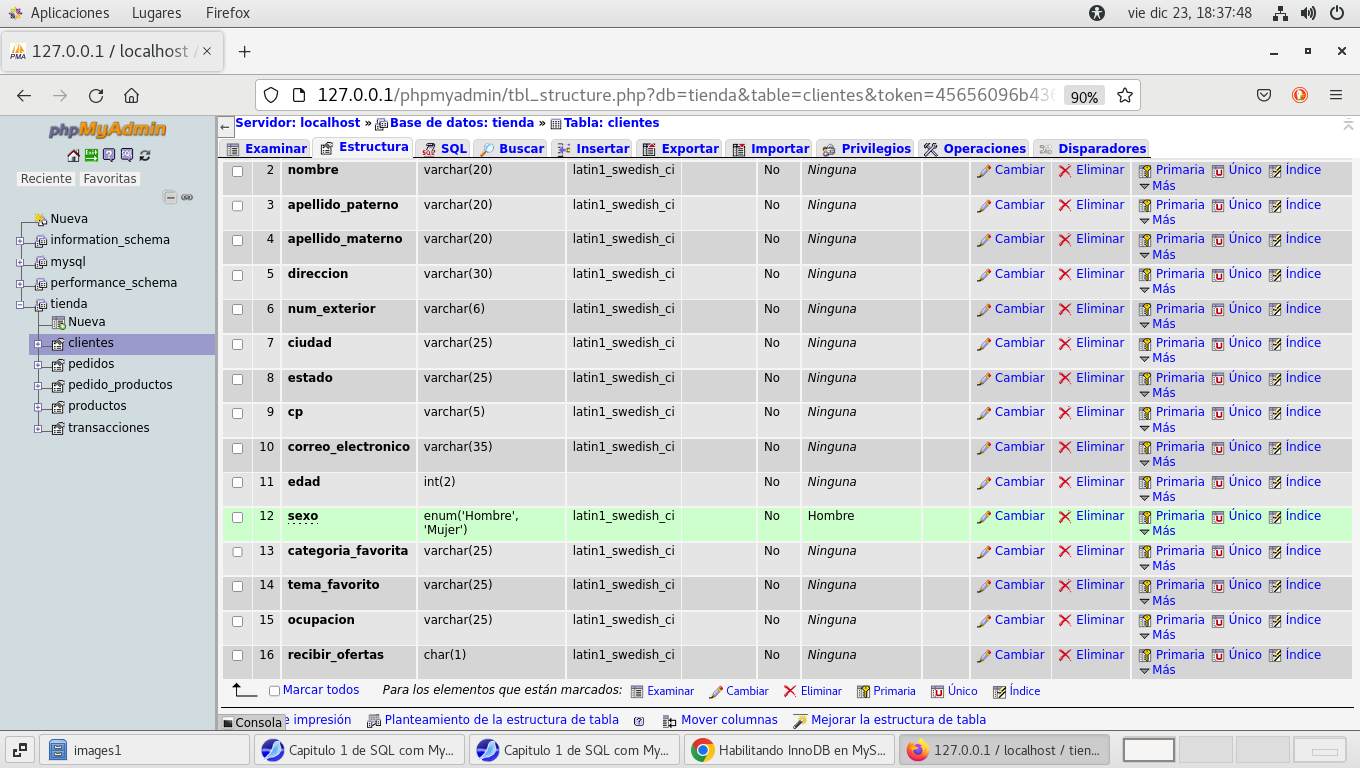
Task: Click the Mover columnas link
Action: pos(728,720)
